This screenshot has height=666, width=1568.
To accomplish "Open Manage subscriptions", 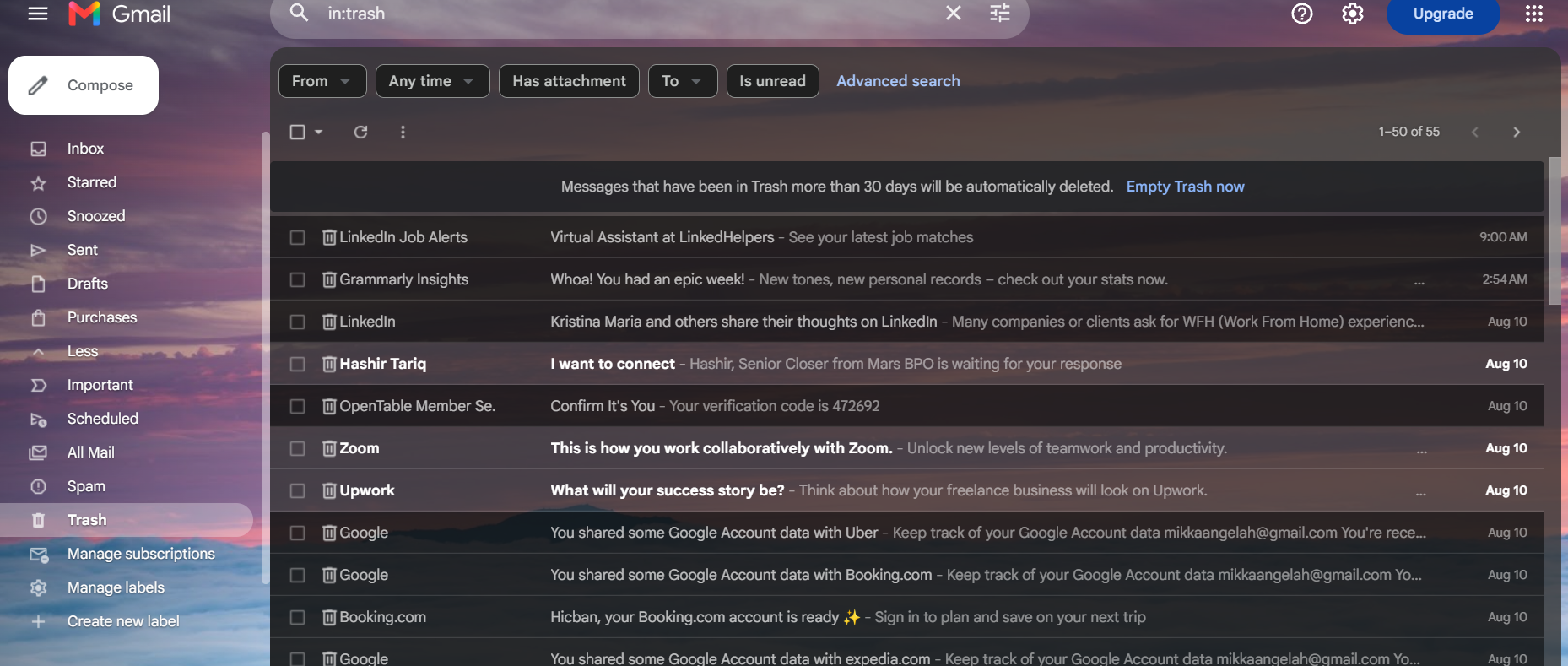I will (141, 554).
